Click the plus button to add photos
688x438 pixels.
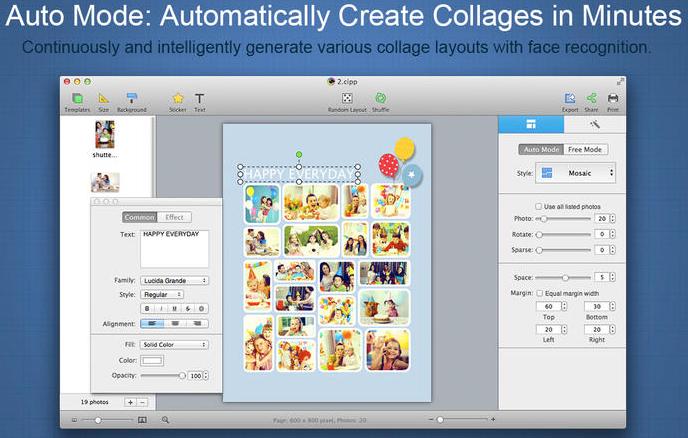(x=130, y=401)
